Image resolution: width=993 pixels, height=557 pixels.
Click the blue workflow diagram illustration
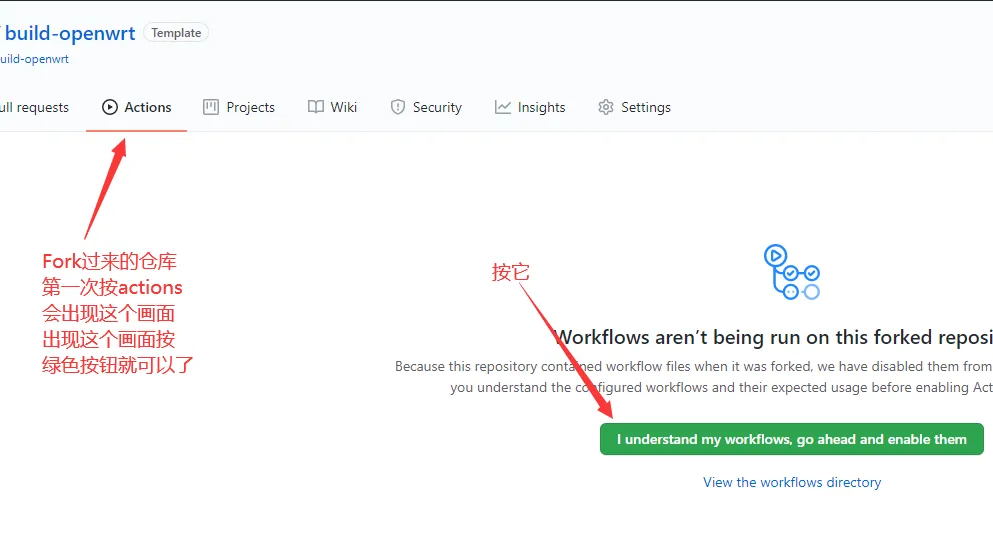[791, 272]
